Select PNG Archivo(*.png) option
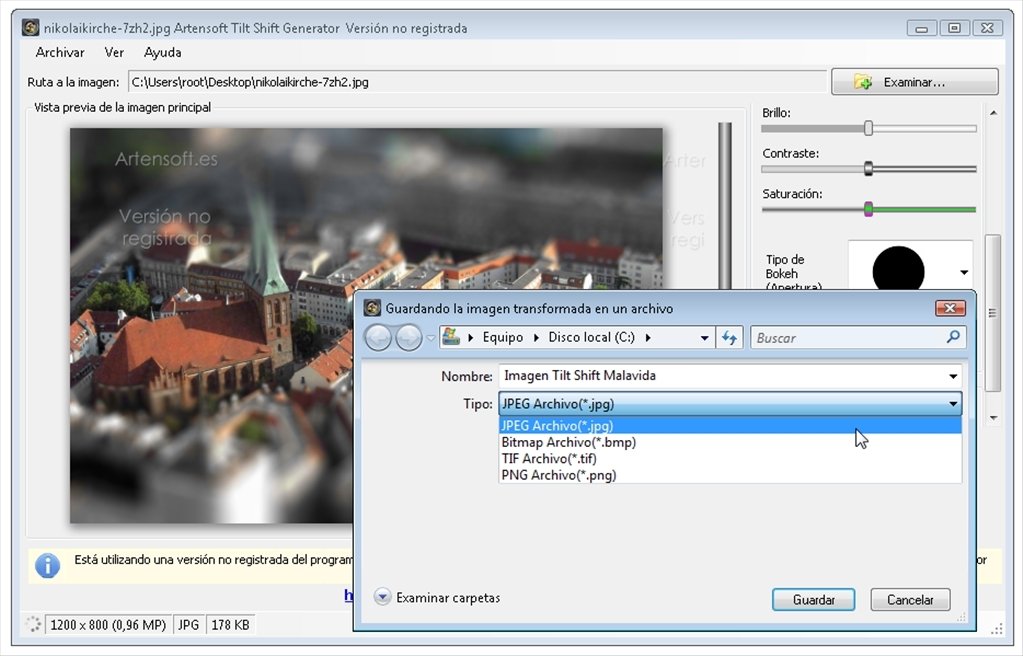 [730, 475]
